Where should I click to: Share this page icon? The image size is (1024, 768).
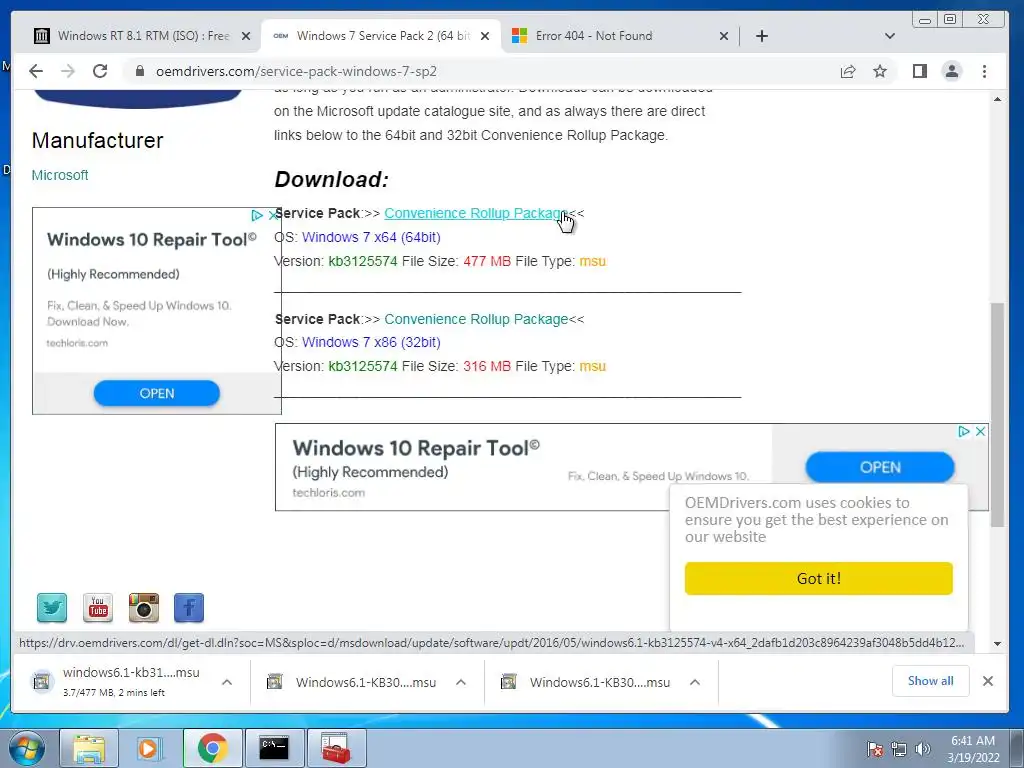point(848,71)
